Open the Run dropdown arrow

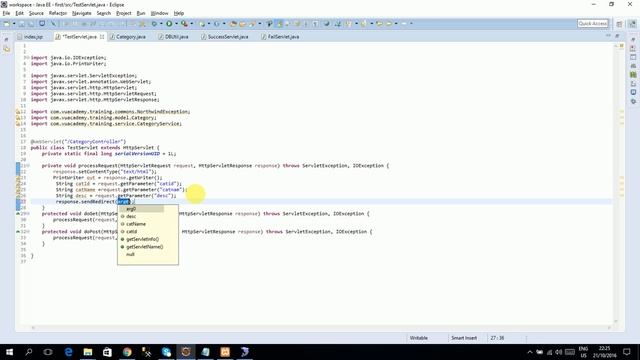tap(176, 24)
